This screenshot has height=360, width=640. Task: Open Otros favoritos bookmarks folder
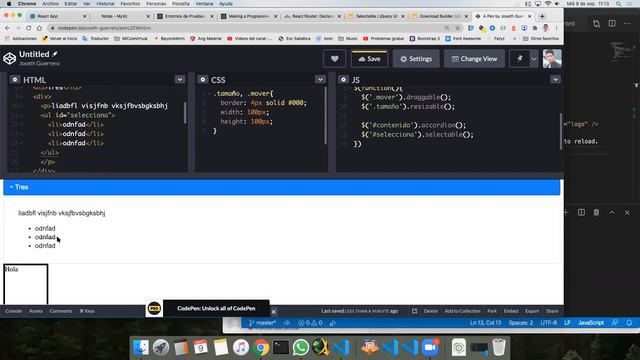pyautogui.click(x=541, y=38)
